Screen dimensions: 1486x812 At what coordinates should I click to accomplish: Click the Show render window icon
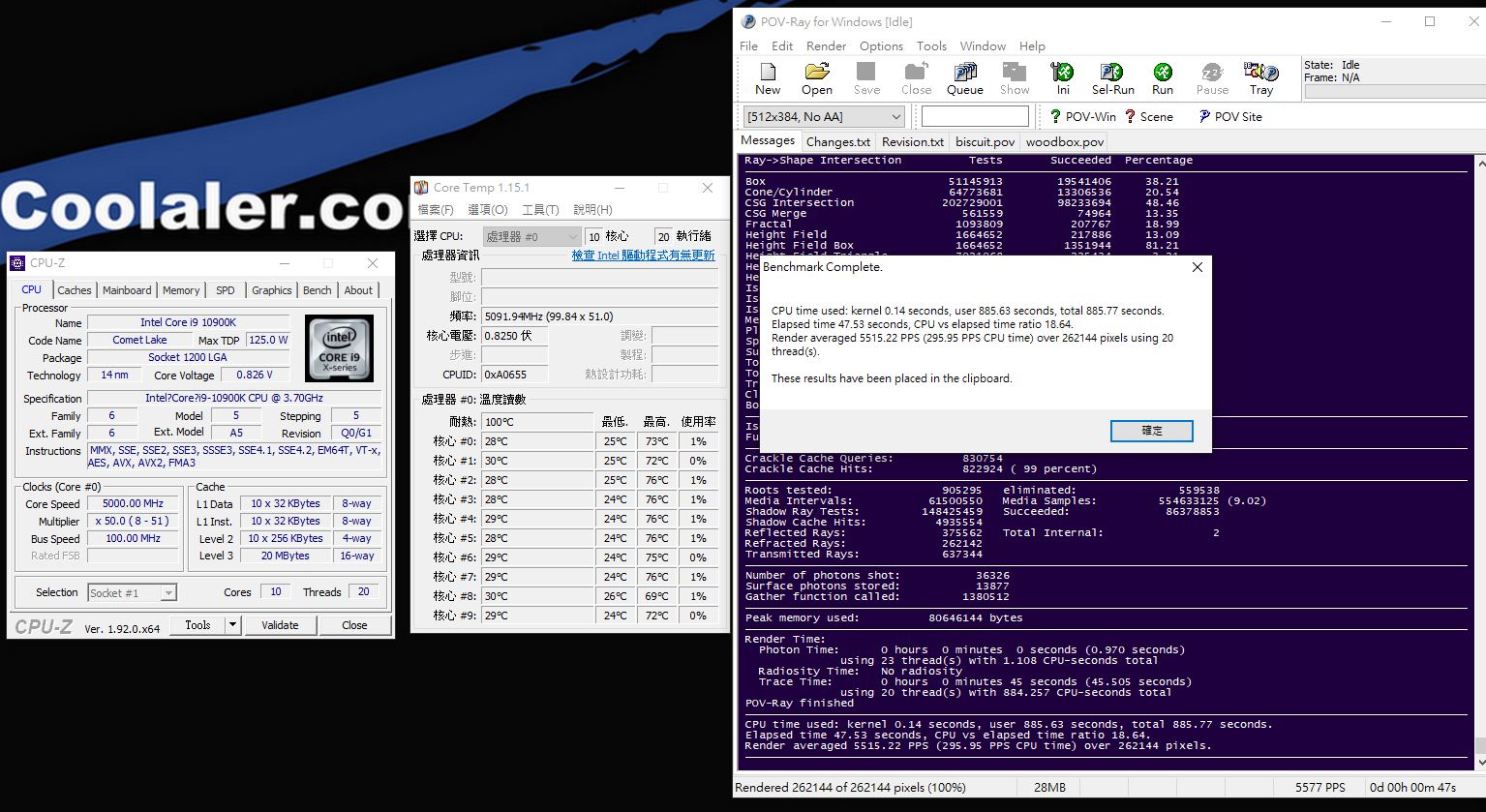(1015, 78)
